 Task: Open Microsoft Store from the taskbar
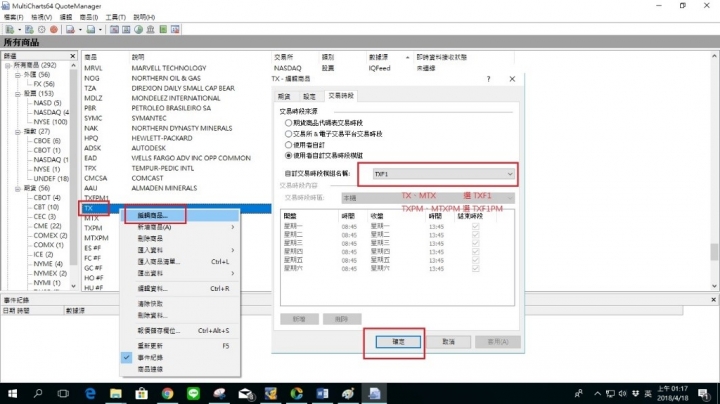[x=141, y=393]
